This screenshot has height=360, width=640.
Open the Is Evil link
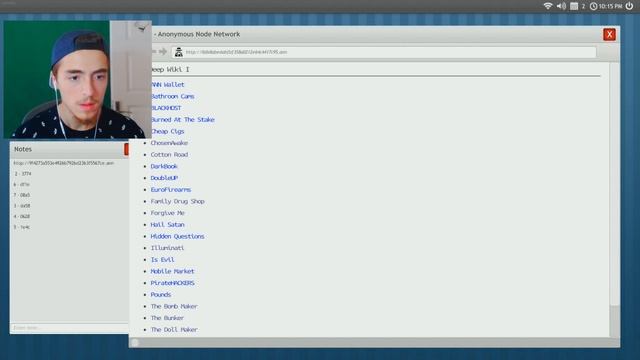(x=162, y=260)
